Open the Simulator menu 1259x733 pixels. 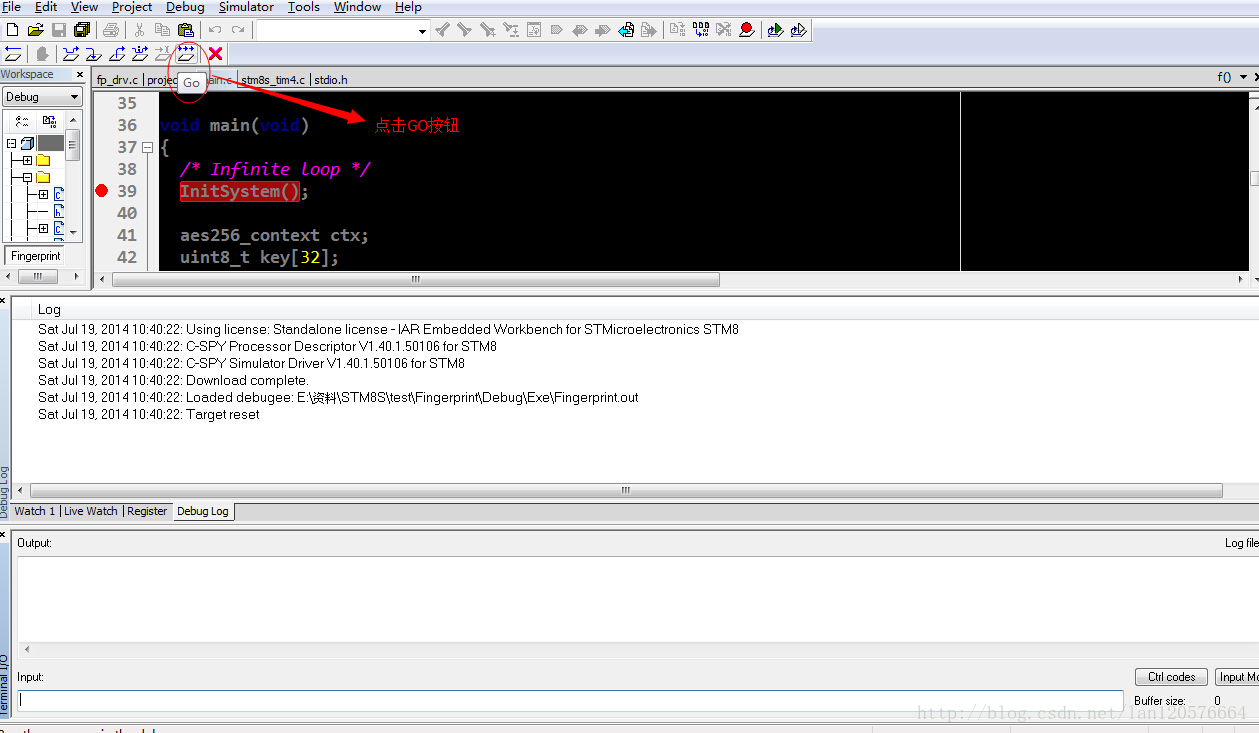[246, 7]
